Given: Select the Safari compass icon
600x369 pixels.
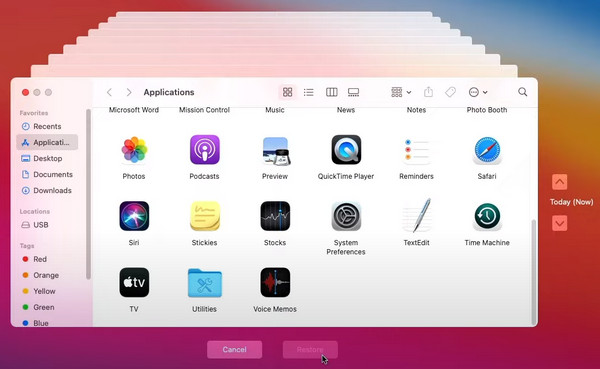Looking at the screenshot, I should (487, 150).
